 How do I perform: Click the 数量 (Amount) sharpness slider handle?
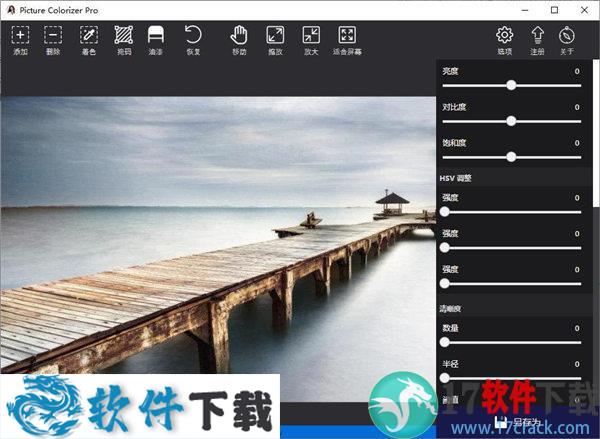tap(444, 342)
